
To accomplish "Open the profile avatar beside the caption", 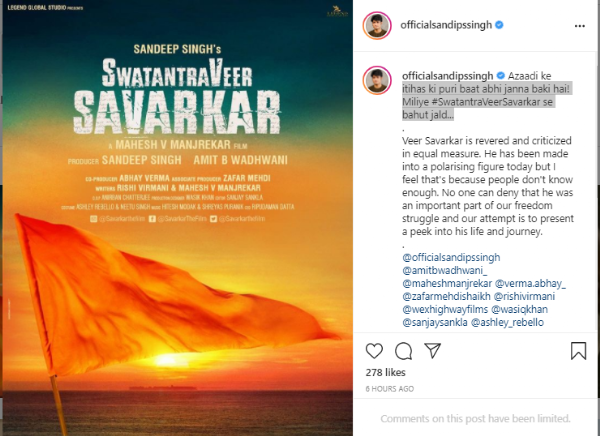I will (x=377, y=80).
